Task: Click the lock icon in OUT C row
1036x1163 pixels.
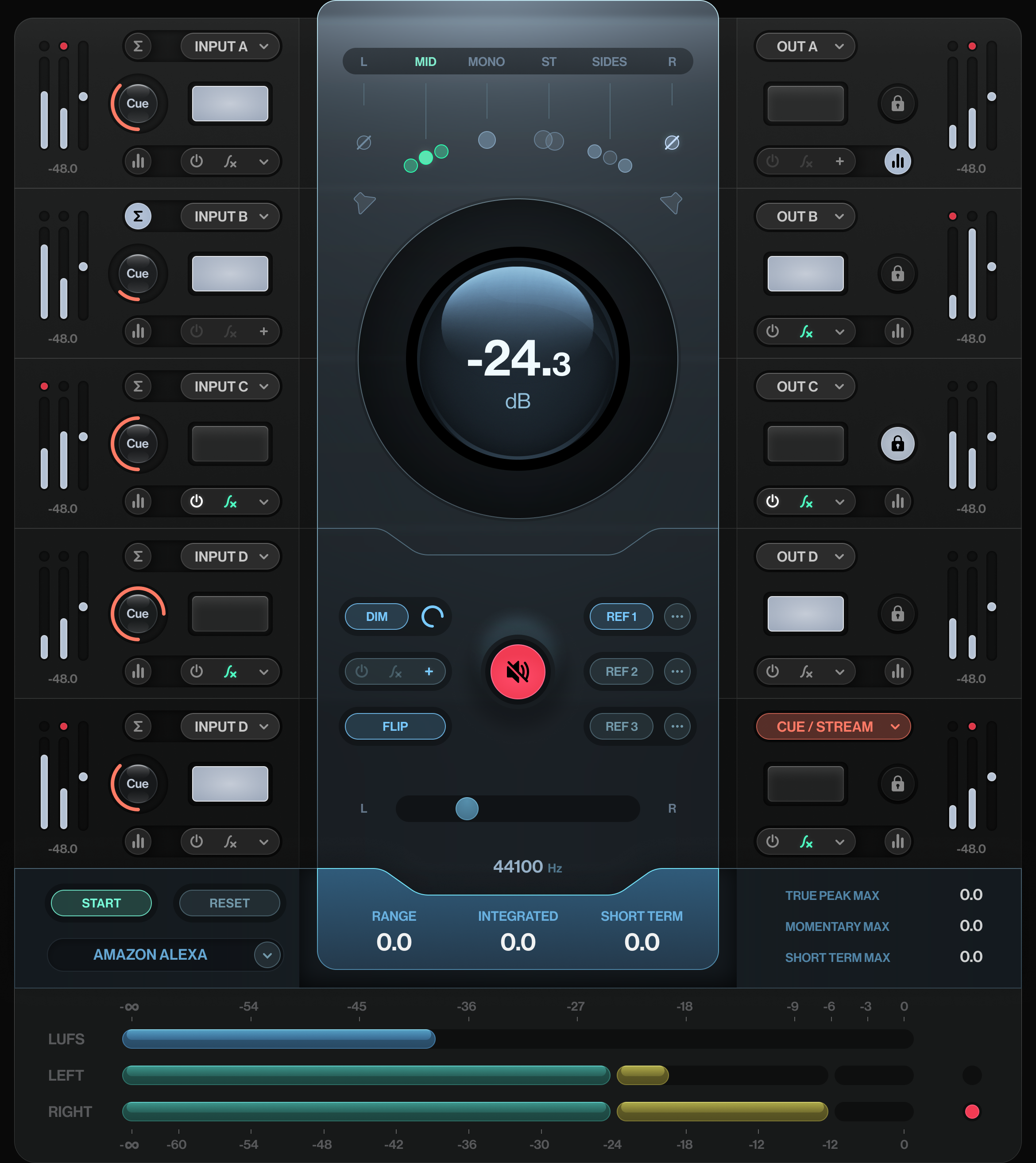Action: (x=897, y=443)
